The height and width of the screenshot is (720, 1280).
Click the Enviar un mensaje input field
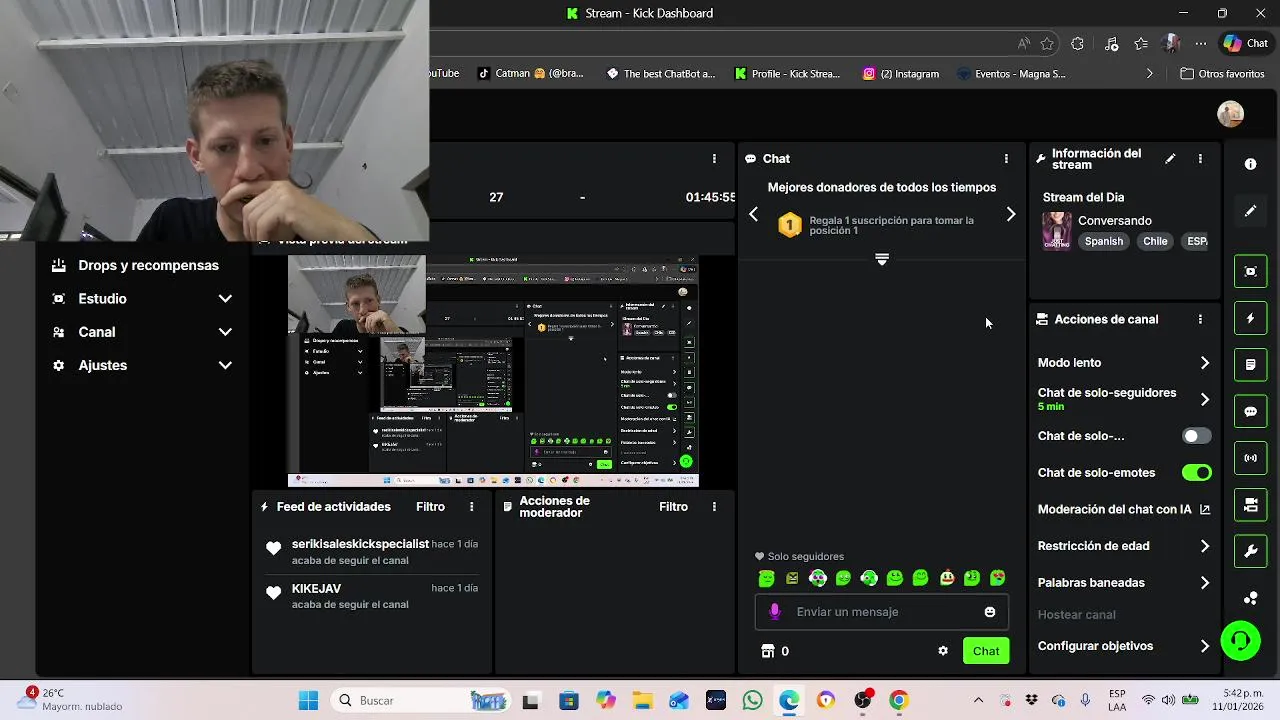pos(881,612)
